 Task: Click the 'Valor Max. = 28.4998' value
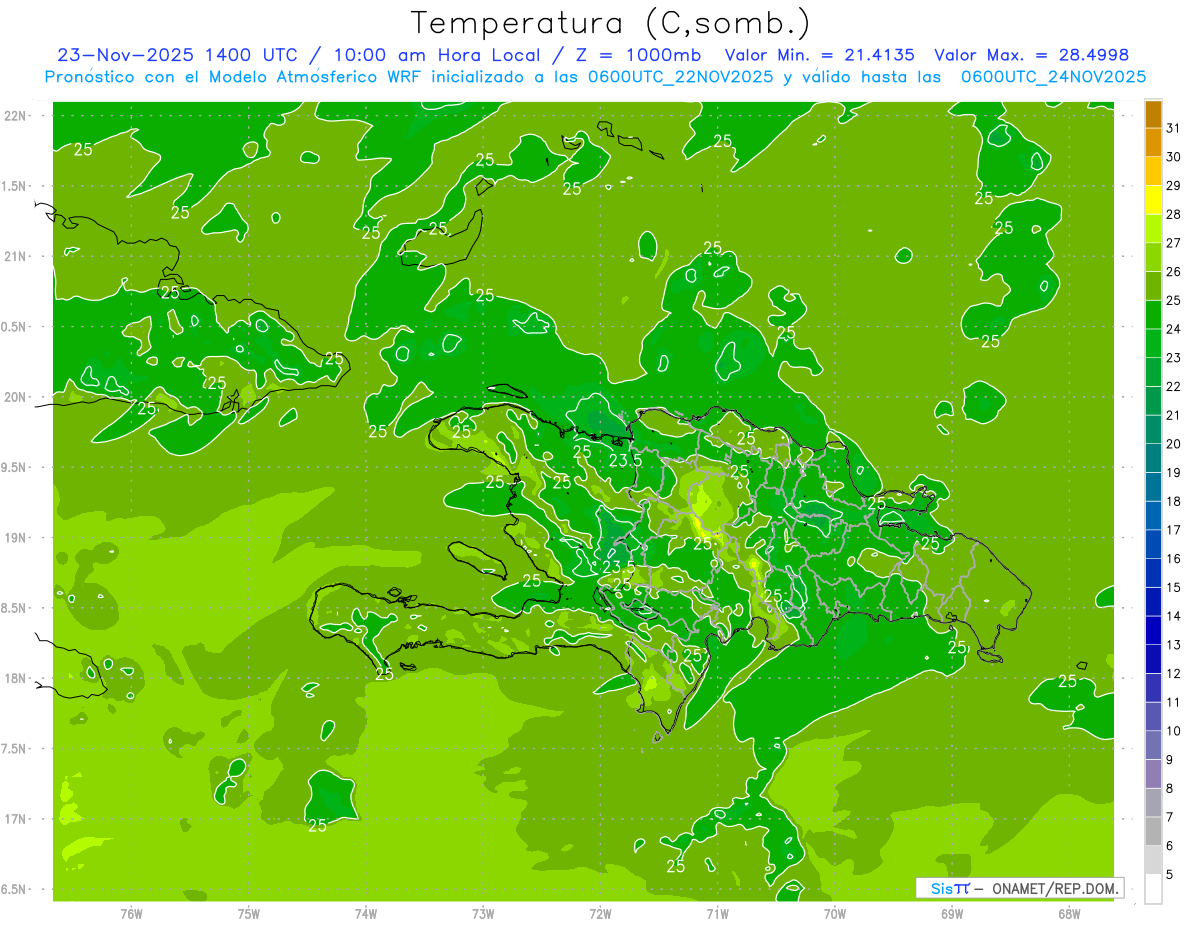[1031, 55]
